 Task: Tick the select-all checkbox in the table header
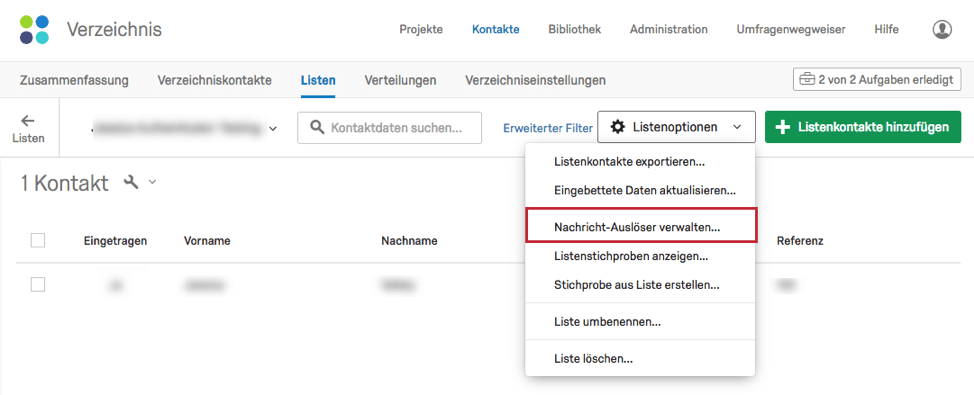point(38,240)
